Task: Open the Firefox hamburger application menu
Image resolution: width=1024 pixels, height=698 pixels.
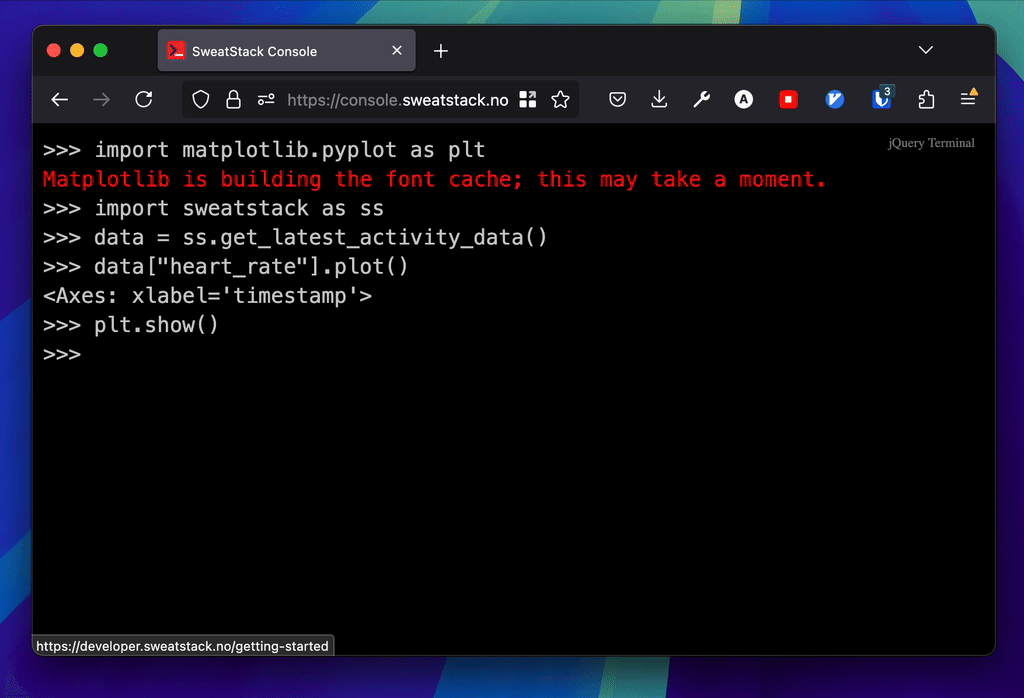Action: click(x=968, y=98)
